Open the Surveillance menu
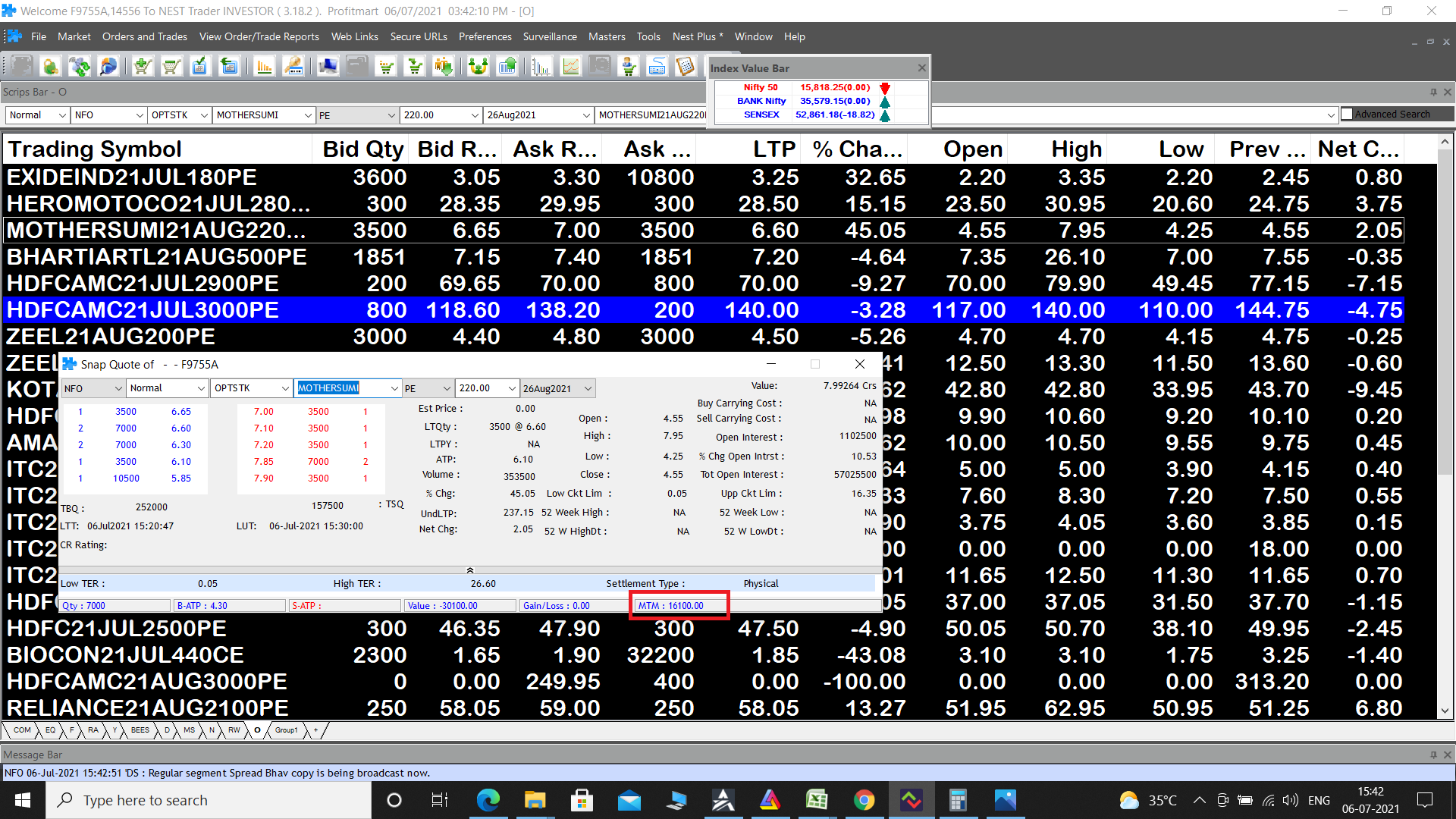Screen dimensions: 1456x819 [550, 36]
